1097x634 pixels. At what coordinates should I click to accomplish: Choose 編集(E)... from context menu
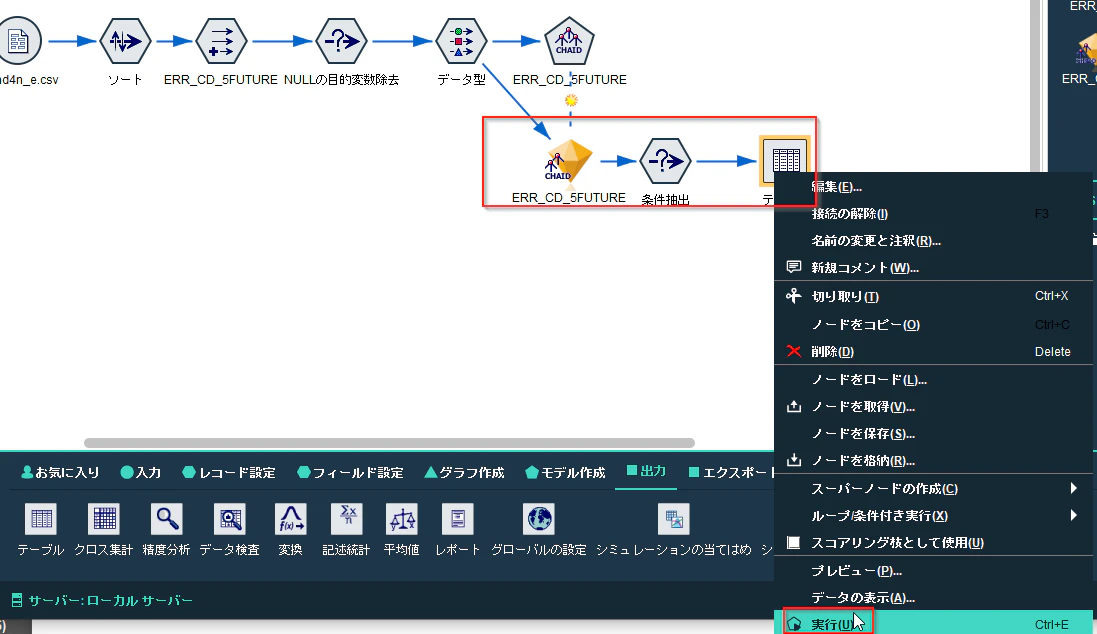pyautogui.click(x=933, y=187)
